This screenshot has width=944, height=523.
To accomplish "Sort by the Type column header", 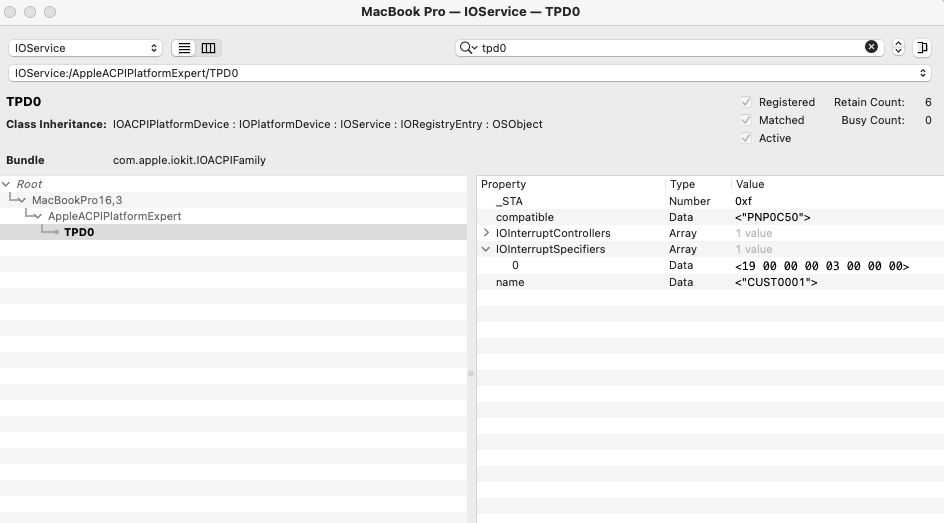I will click(x=682, y=184).
